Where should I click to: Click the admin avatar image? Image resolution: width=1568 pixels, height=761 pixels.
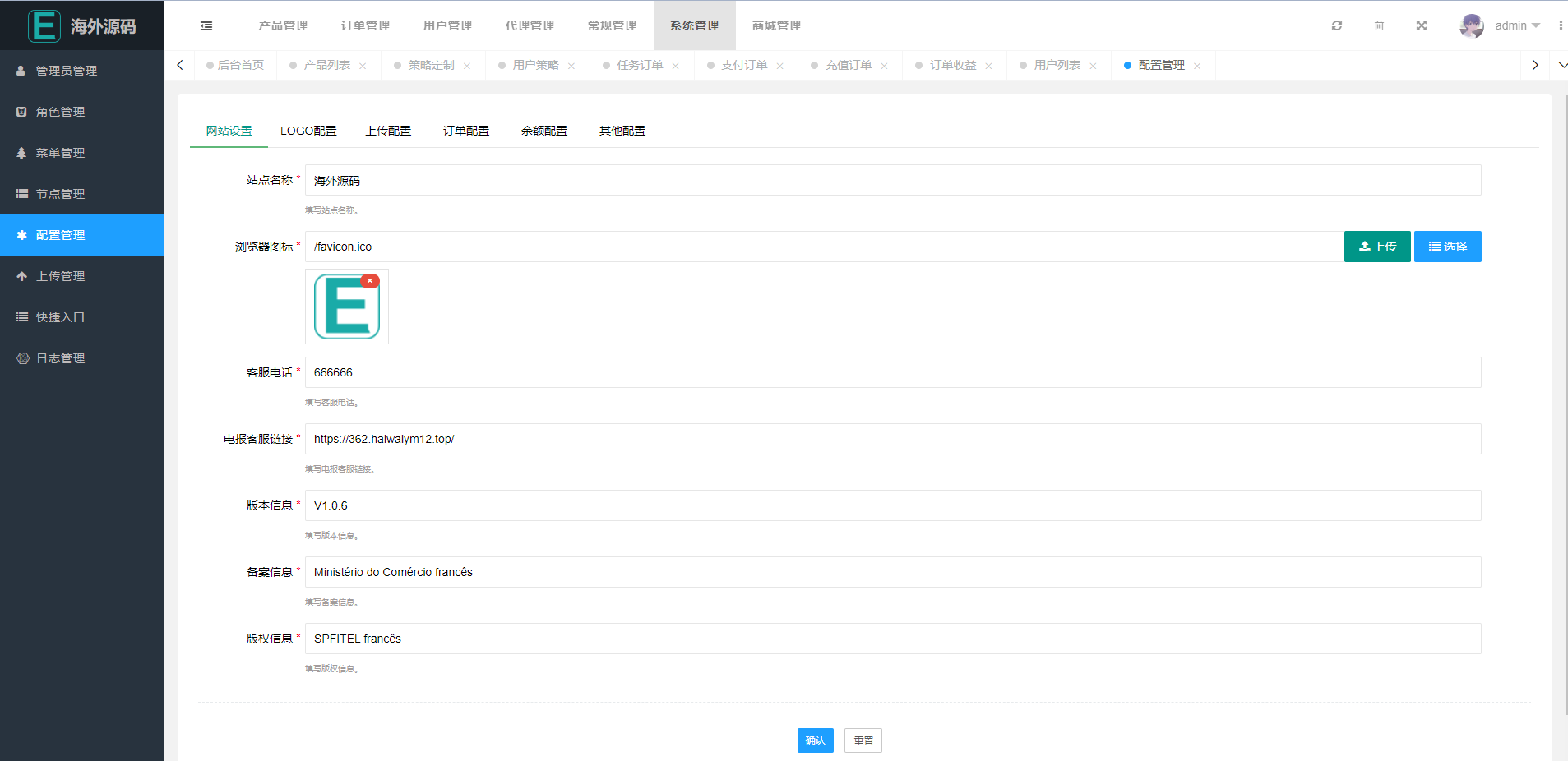pos(1472,25)
